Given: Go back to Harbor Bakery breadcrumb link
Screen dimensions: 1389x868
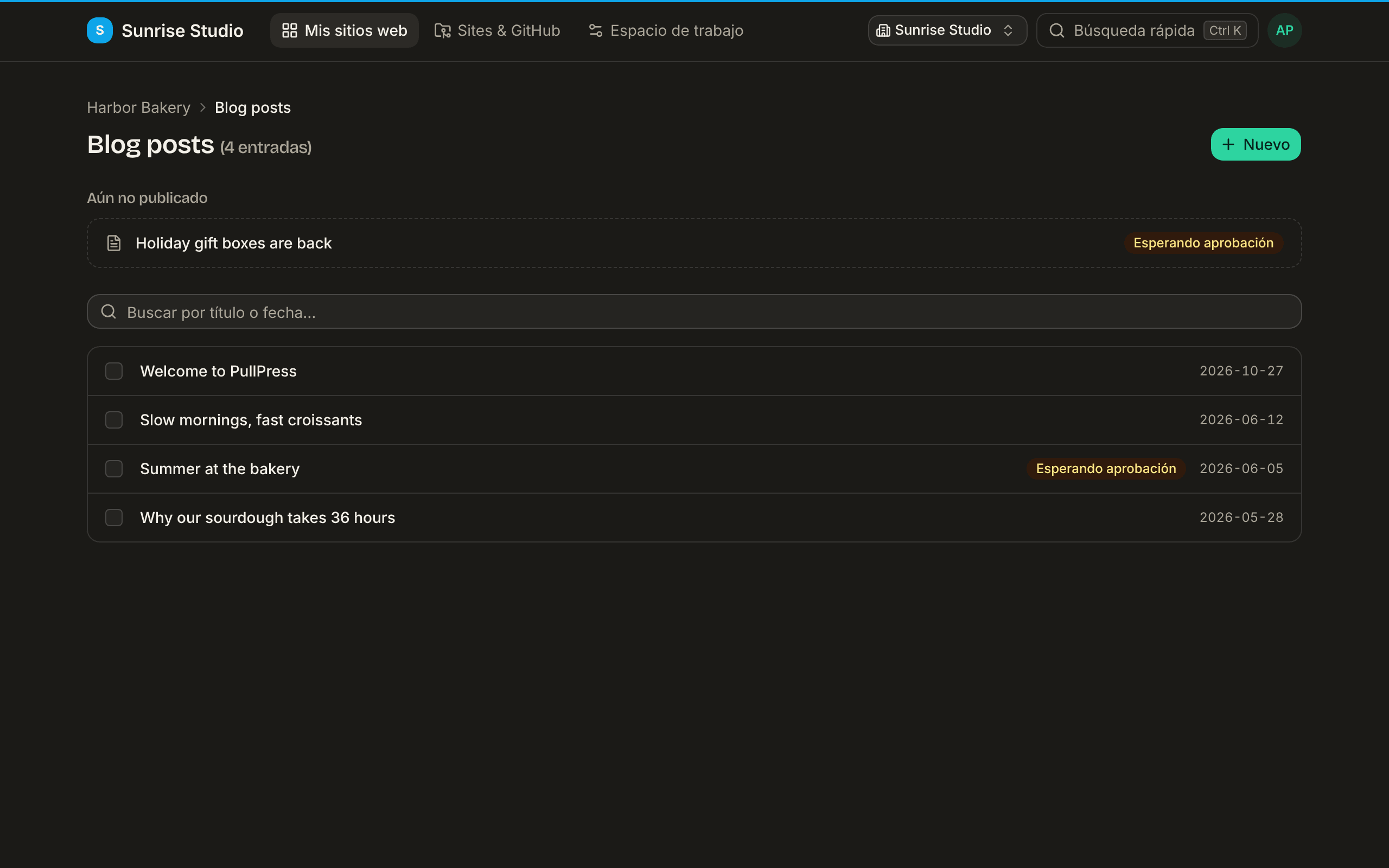Looking at the screenshot, I should pos(138,108).
